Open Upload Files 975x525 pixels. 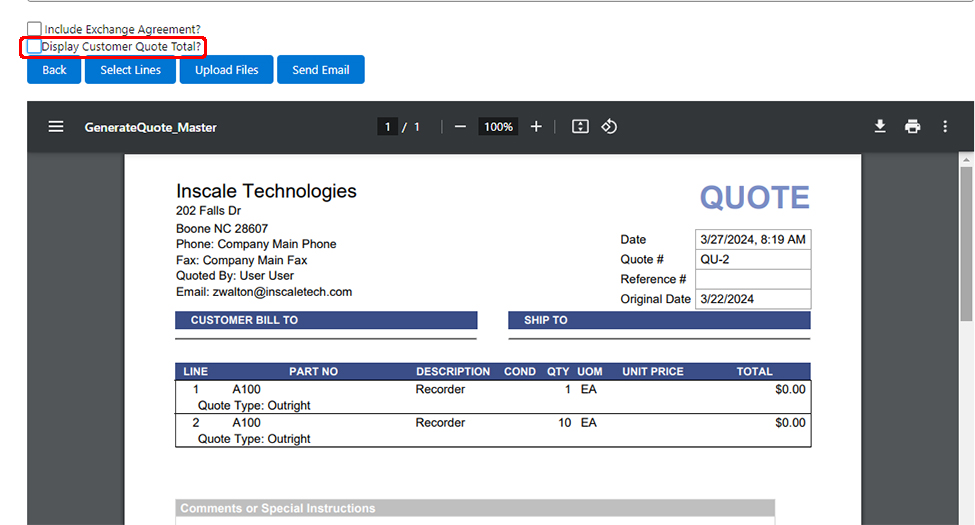(226, 70)
